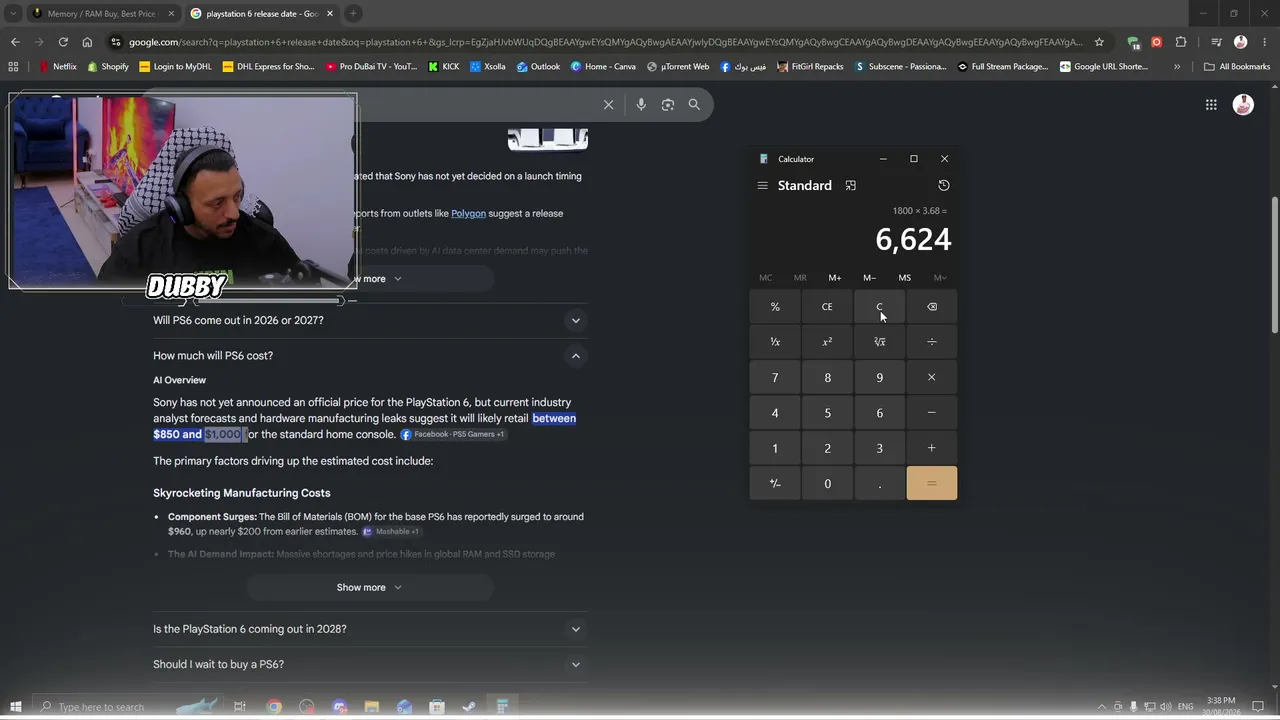Open the Shopify bookmark
Screen dimensions: 1280x720
(x=108, y=67)
